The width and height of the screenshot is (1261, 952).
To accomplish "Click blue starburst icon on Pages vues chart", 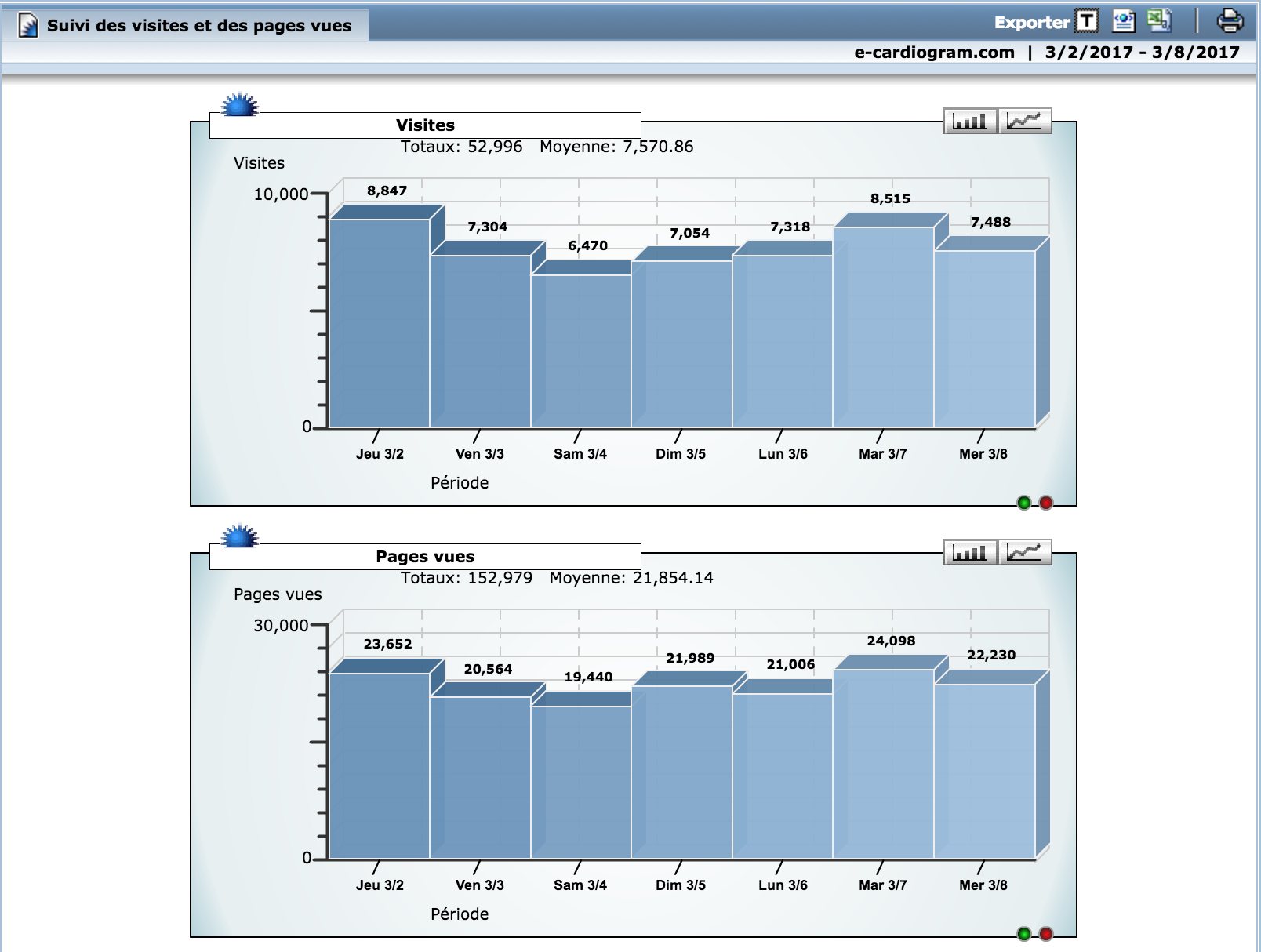I will point(239,537).
